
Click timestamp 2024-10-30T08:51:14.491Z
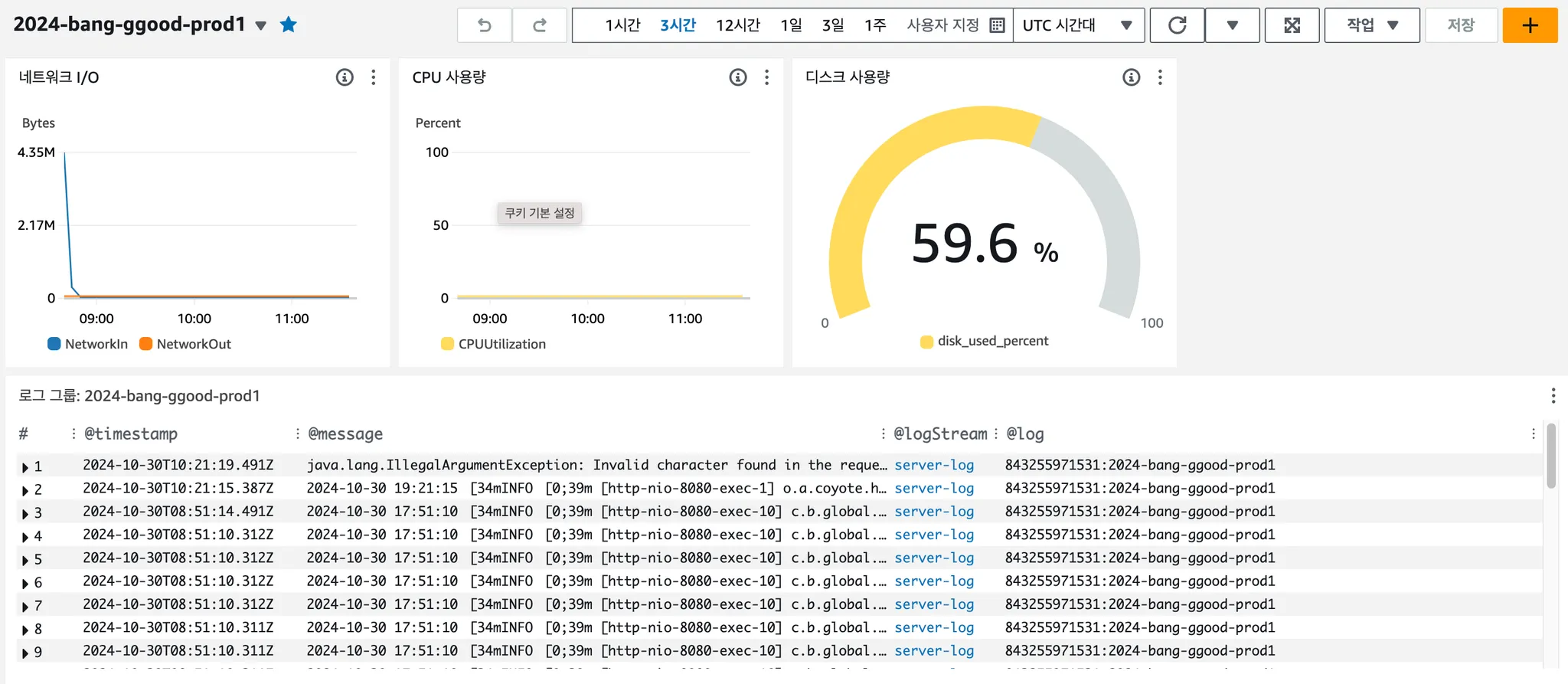pos(178,511)
